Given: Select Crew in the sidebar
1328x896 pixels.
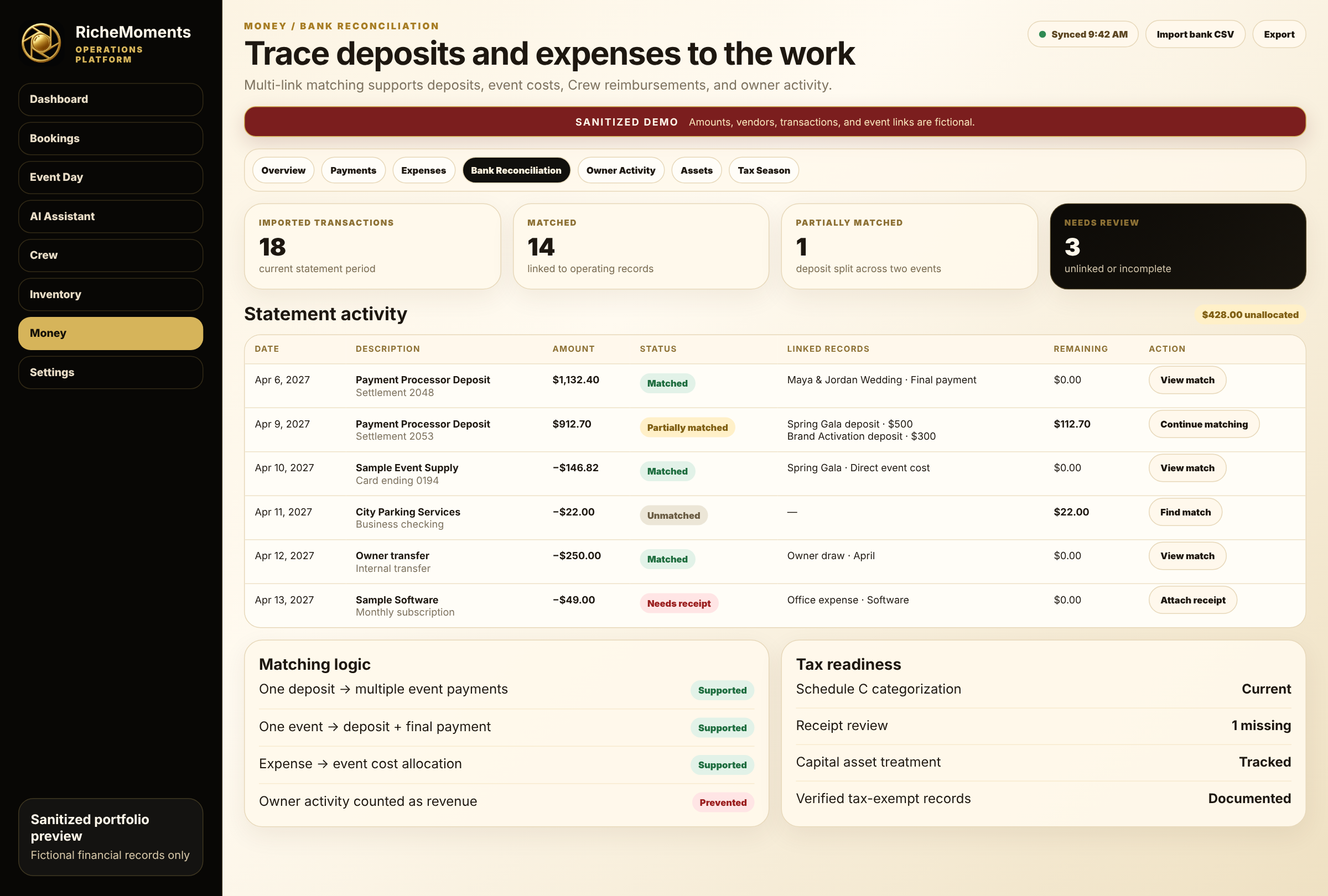Looking at the screenshot, I should 110,256.
